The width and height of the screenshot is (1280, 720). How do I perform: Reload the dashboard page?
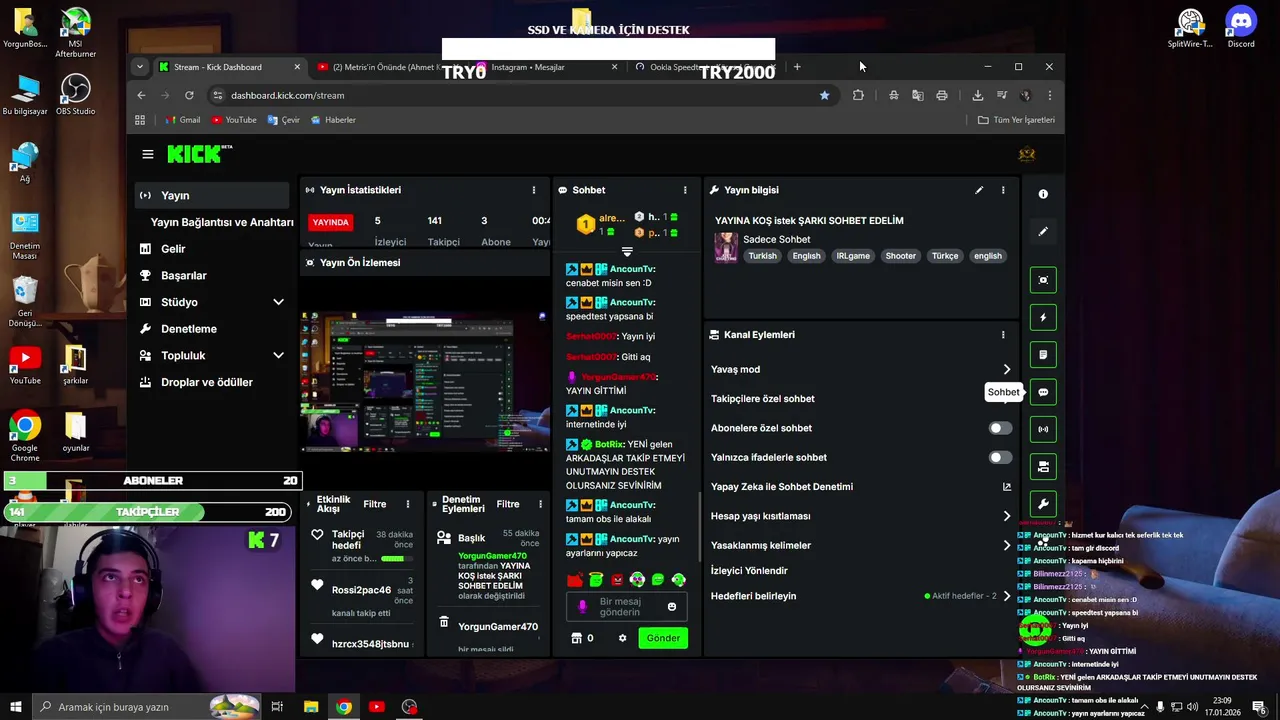click(189, 95)
